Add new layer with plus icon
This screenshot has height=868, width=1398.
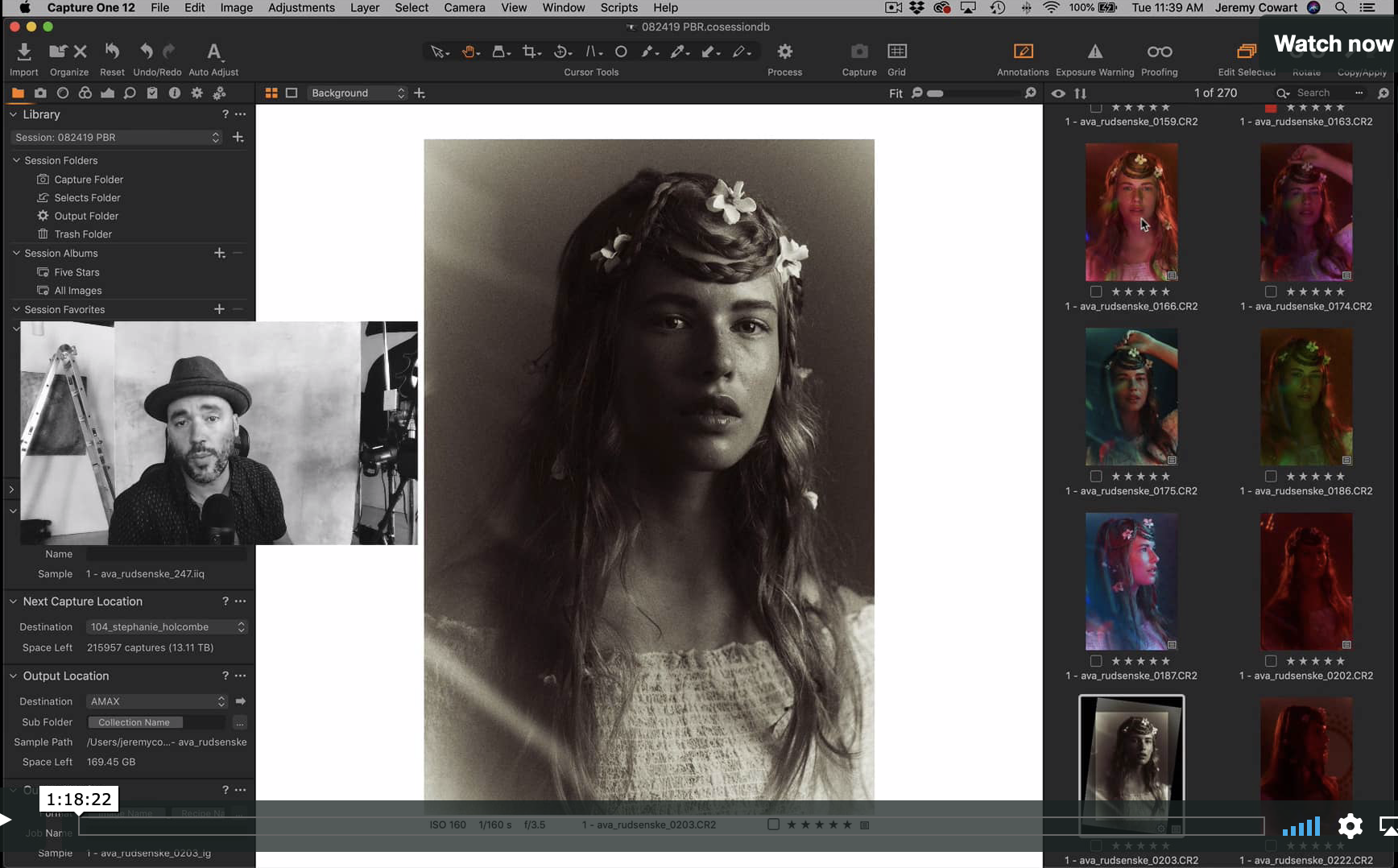420,93
